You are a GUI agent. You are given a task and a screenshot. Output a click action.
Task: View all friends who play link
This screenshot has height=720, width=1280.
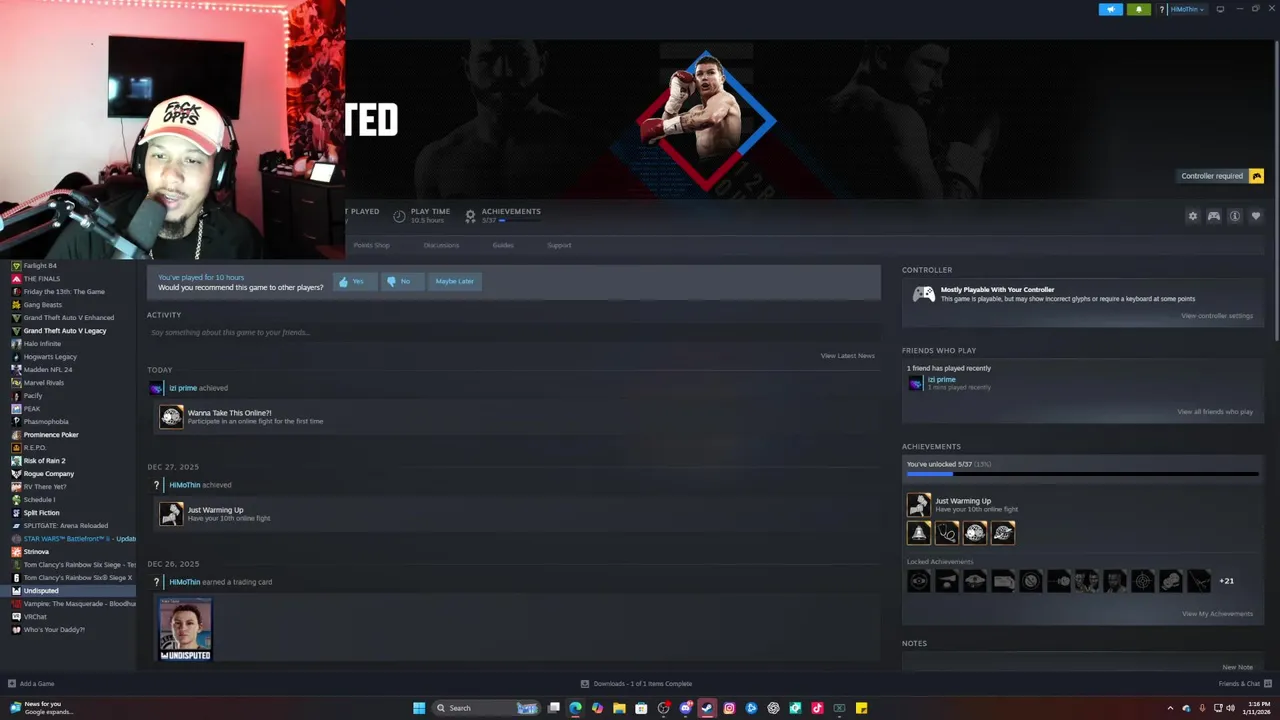point(1214,412)
